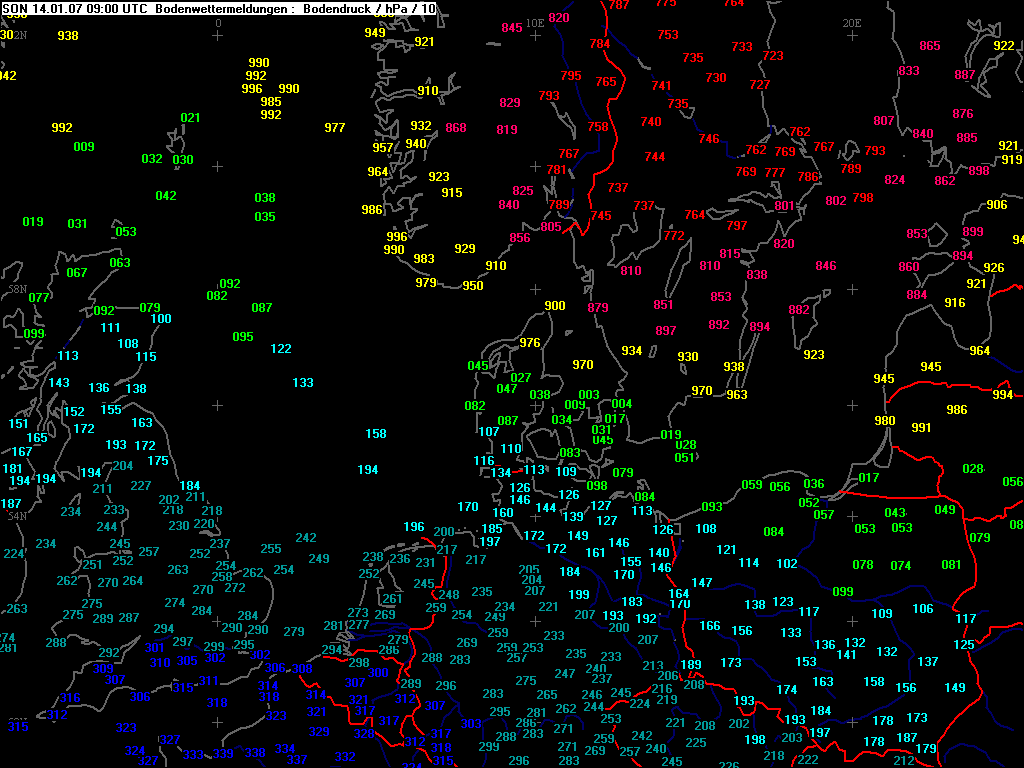Viewport: 1024px width, 768px height.
Task: Click the yellow 980 station value
Action: tap(885, 421)
